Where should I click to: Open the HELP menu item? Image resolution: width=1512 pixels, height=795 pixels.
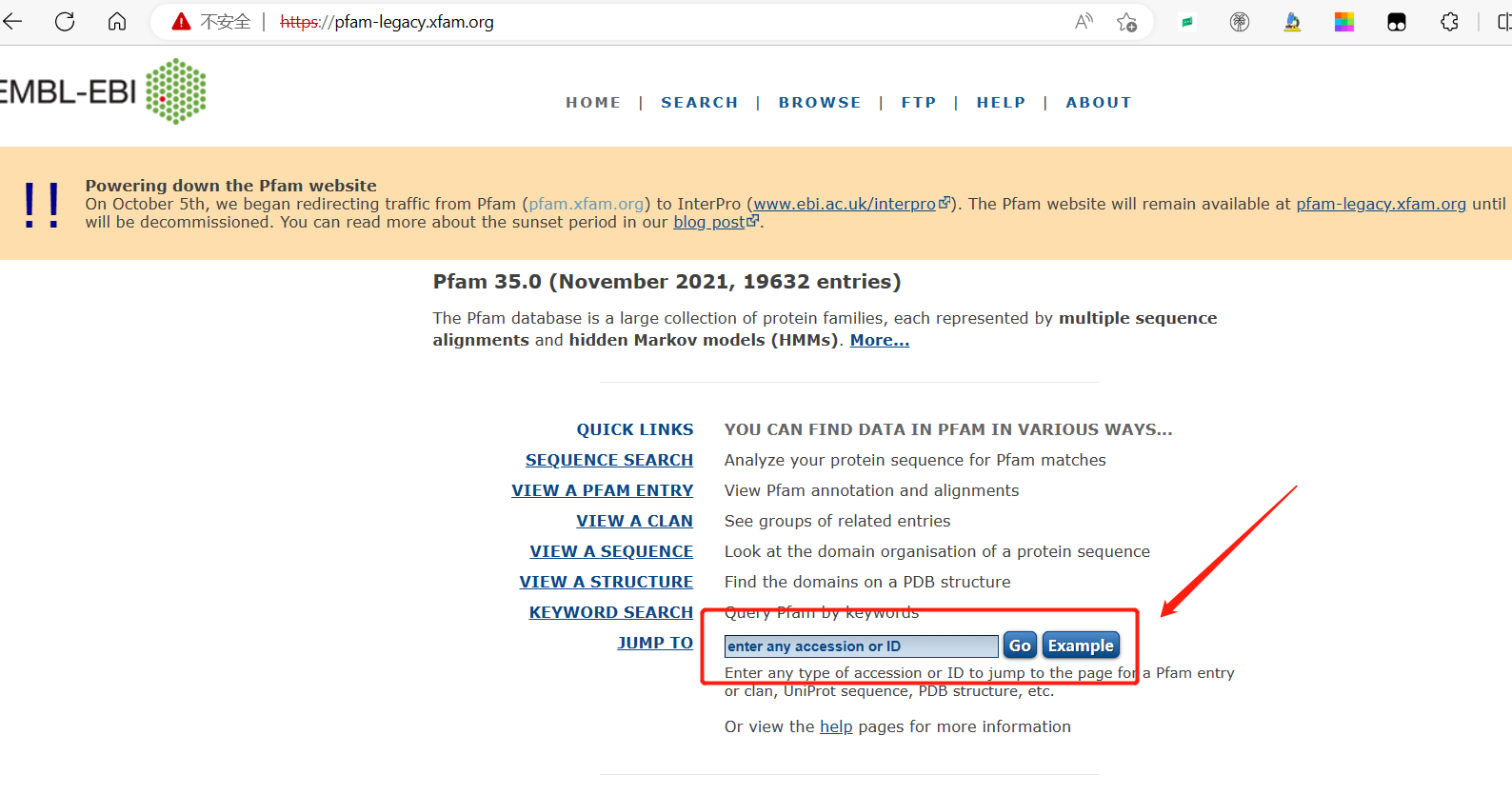[1001, 102]
